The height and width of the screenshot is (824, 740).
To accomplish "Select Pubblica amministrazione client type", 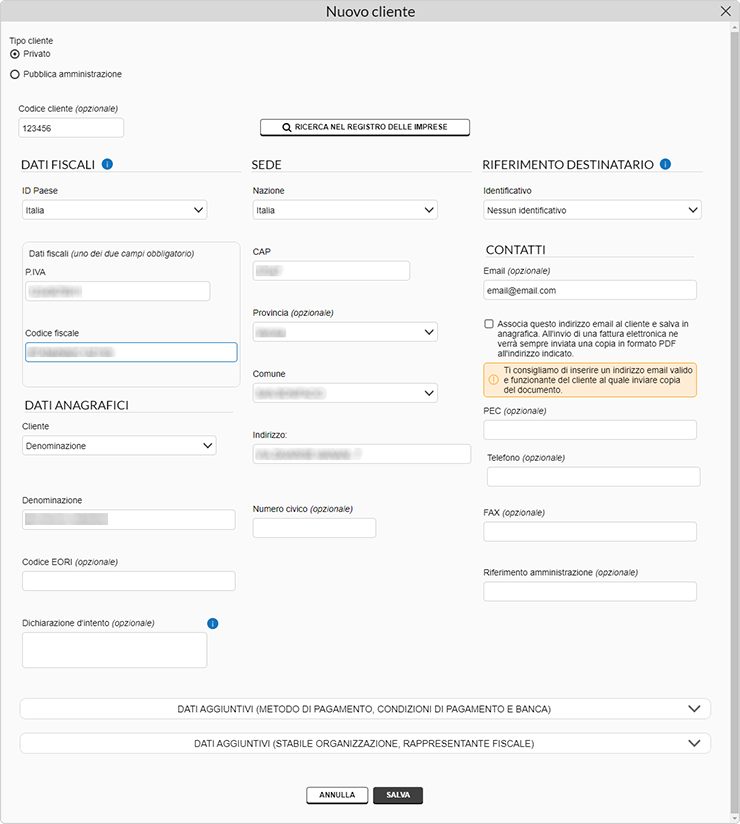I will [15, 74].
